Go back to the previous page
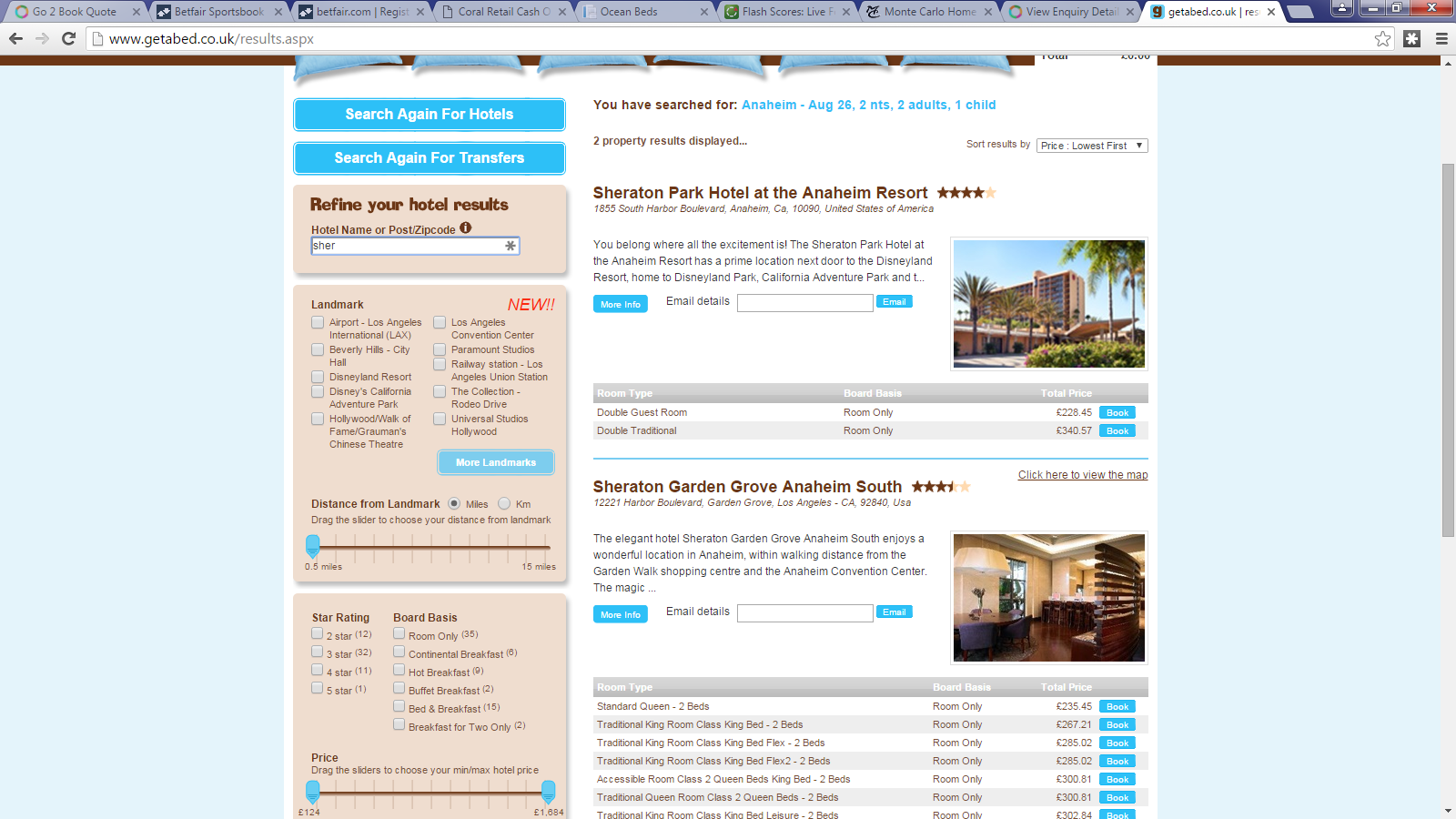The height and width of the screenshot is (819, 1456). click(x=15, y=39)
